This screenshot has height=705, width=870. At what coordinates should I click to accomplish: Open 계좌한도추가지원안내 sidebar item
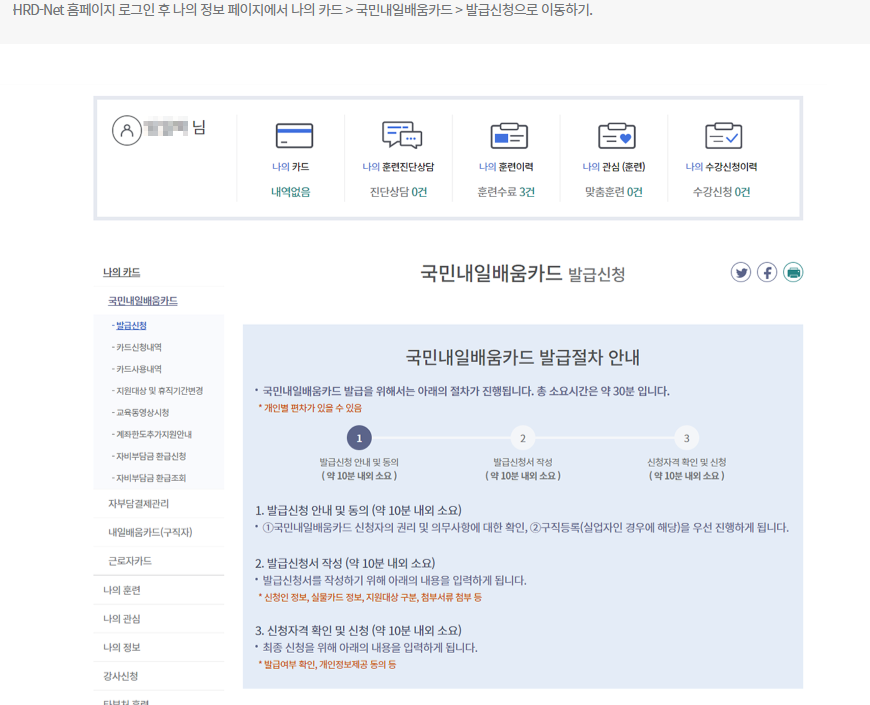pyautogui.click(x=154, y=434)
